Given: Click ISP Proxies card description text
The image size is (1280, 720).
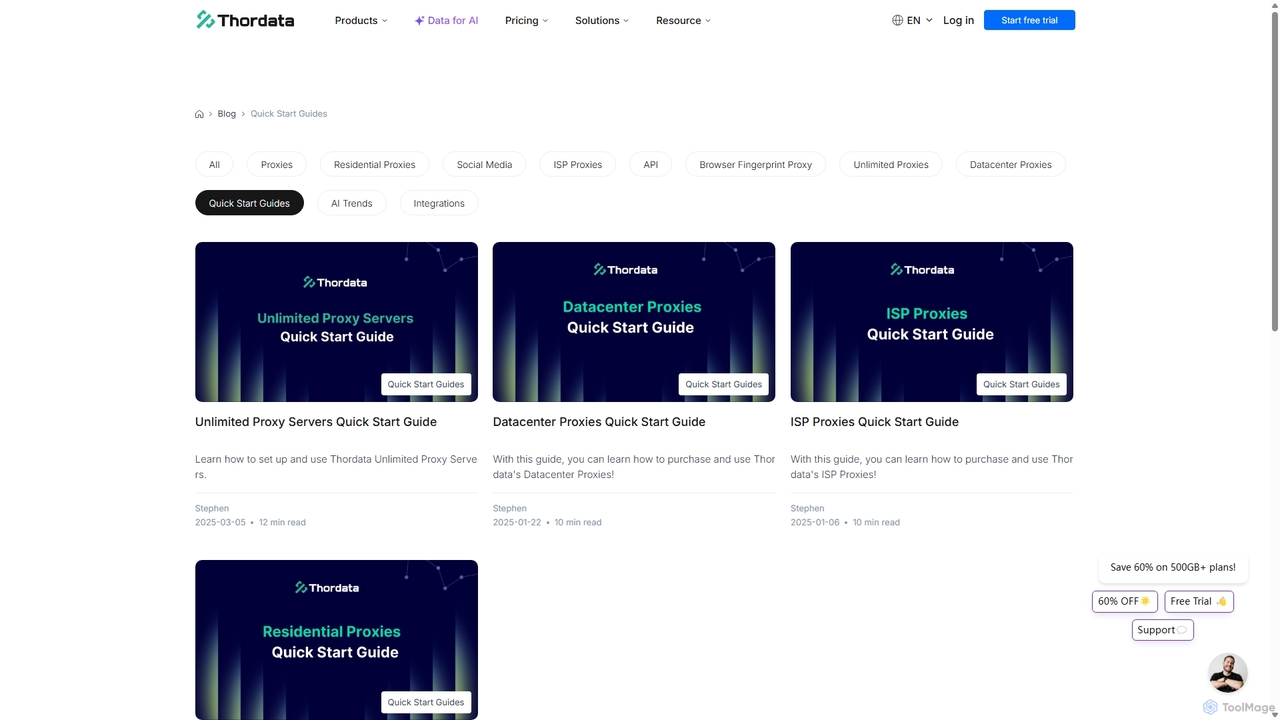Looking at the screenshot, I should (x=932, y=467).
